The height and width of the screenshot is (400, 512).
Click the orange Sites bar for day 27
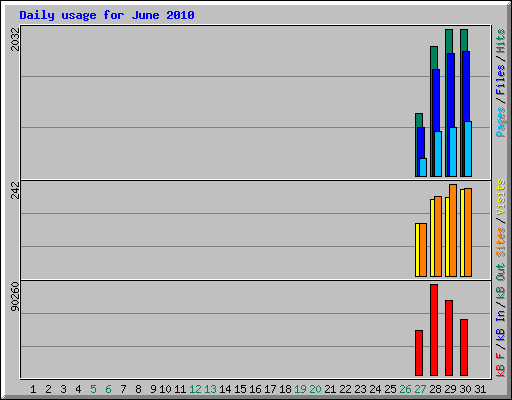[x=423, y=250]
